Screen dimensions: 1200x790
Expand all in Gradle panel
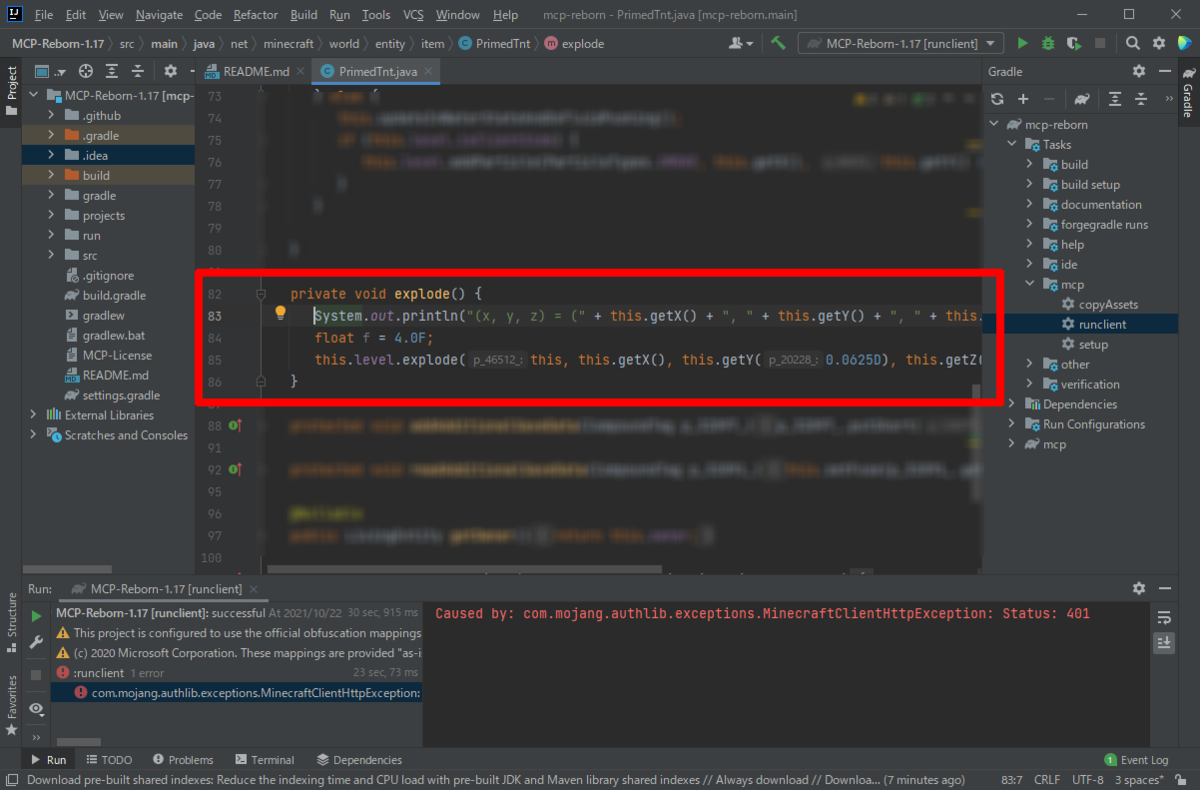(x=1115, y=98)
